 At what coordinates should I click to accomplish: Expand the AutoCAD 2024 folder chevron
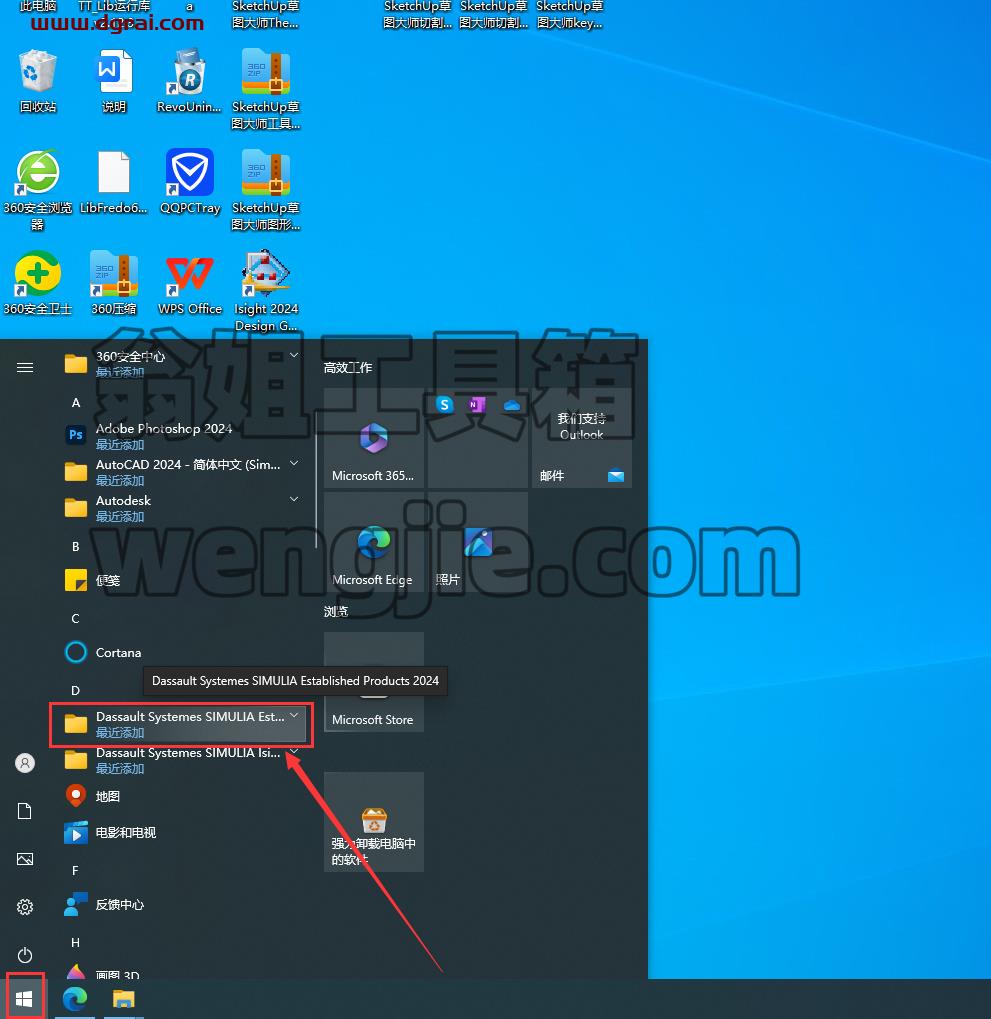coord(294,463)
